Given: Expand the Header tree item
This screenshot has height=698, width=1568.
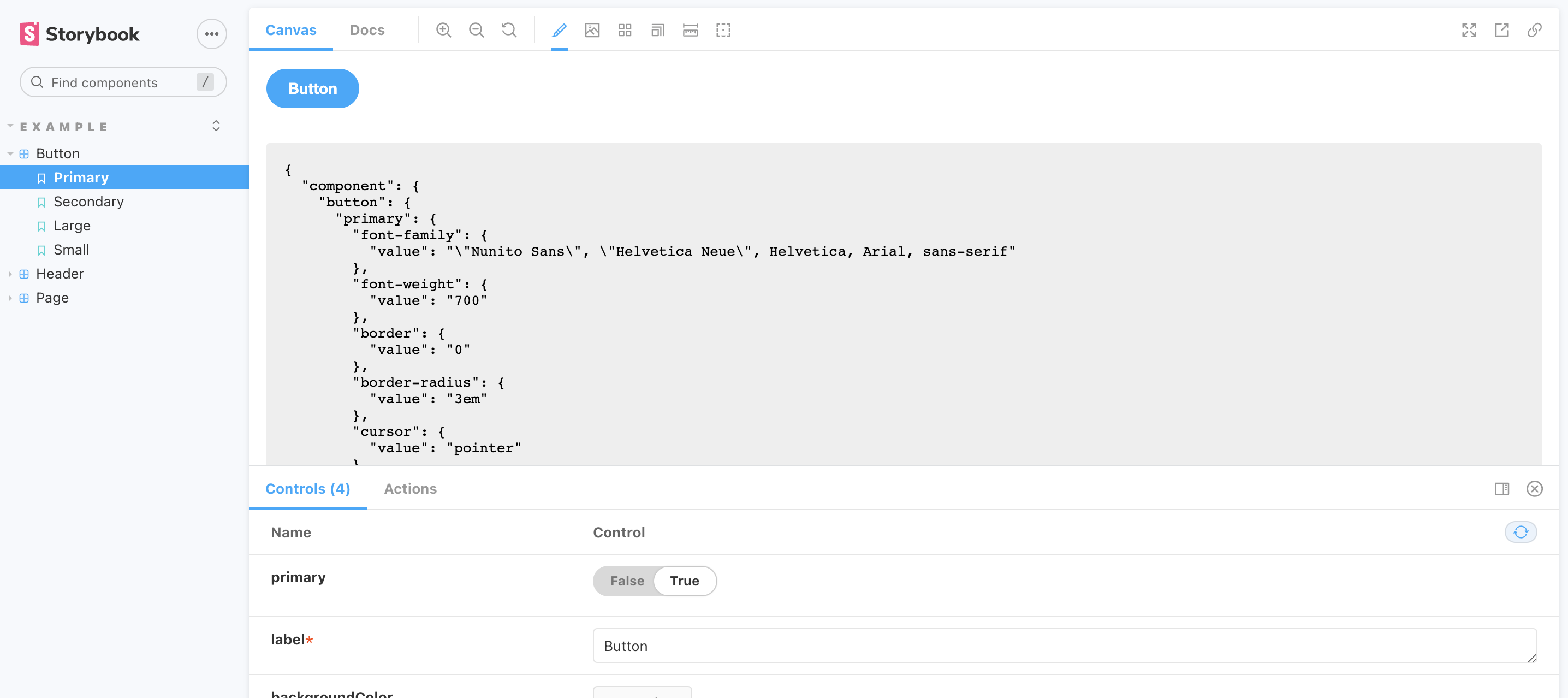Looking at the screenshot, I should click(9, 273).
